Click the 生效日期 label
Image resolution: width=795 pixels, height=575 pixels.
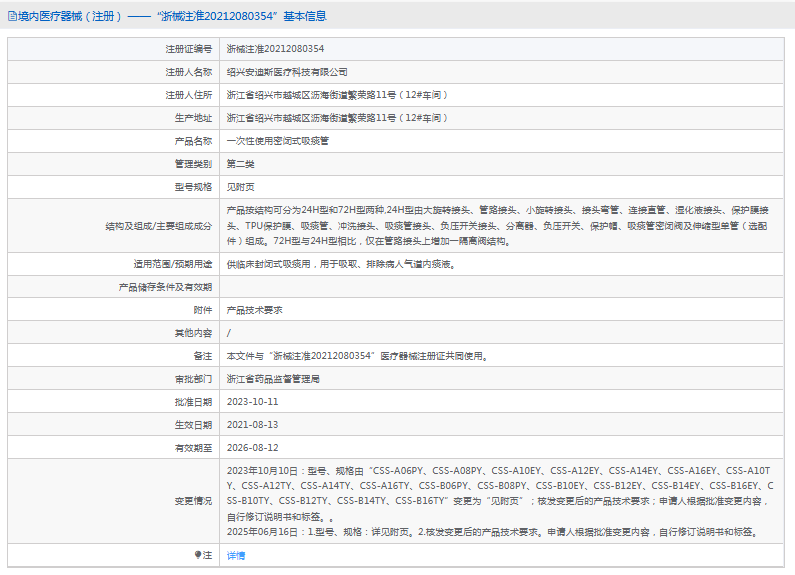(193, 424)
